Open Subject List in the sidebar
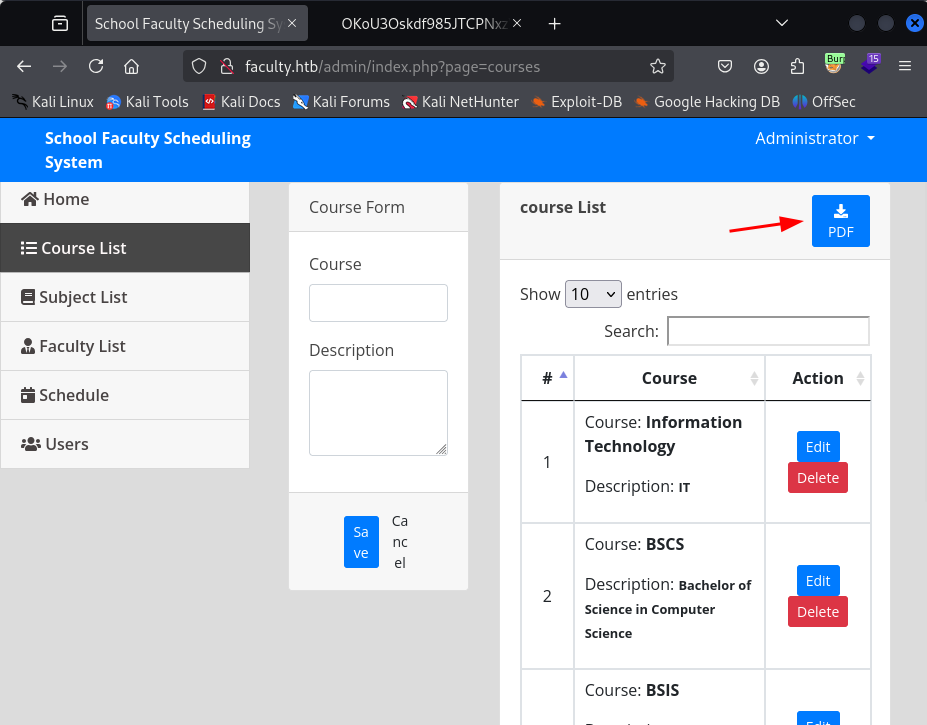This screenshot has height=725, width=927. 125,297
